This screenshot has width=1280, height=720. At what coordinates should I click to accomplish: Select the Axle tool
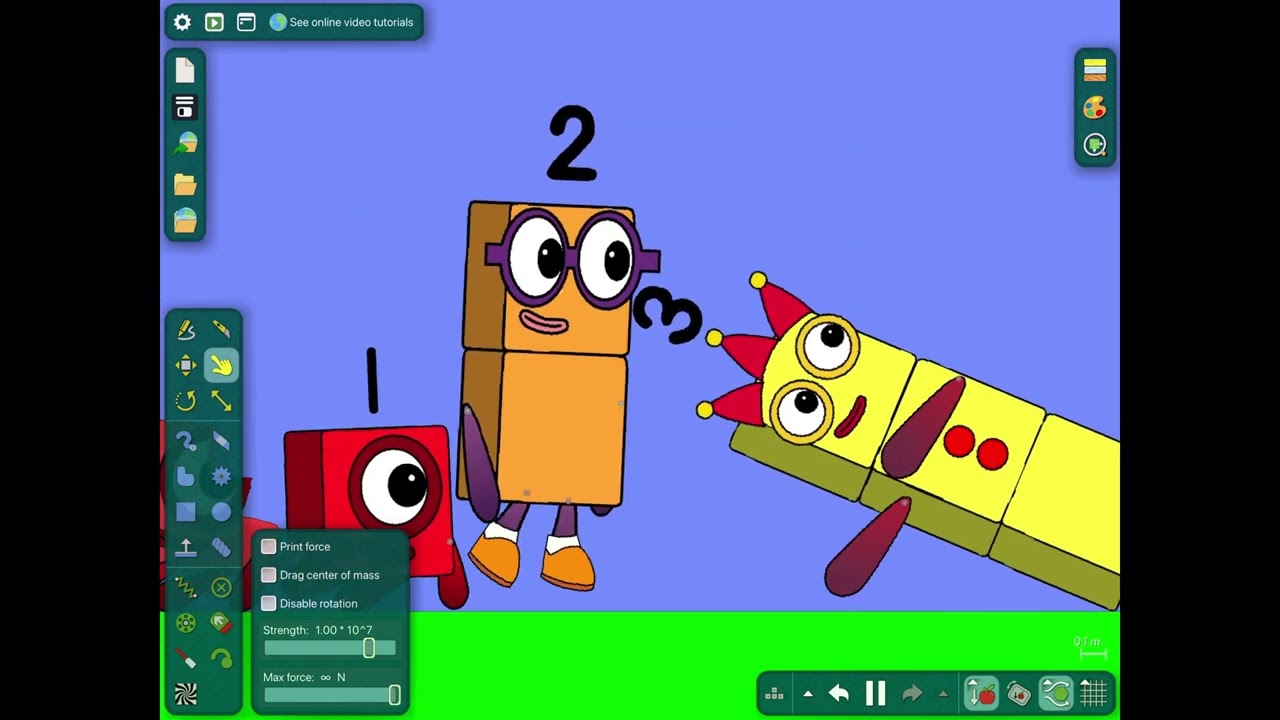pos(186,623)
